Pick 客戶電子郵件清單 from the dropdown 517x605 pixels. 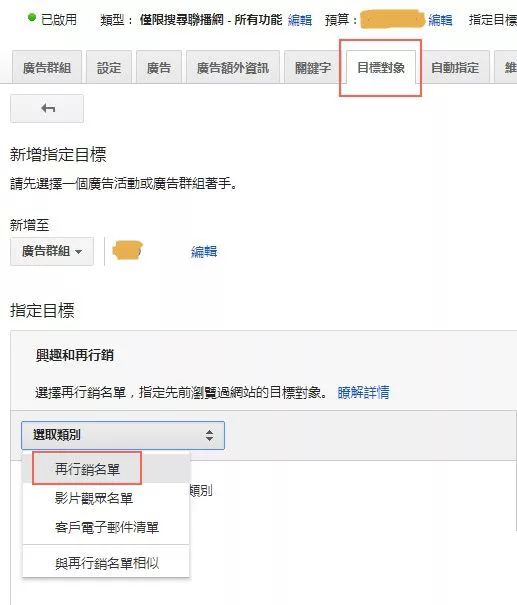pyautogui.click(x=107, y=527)
